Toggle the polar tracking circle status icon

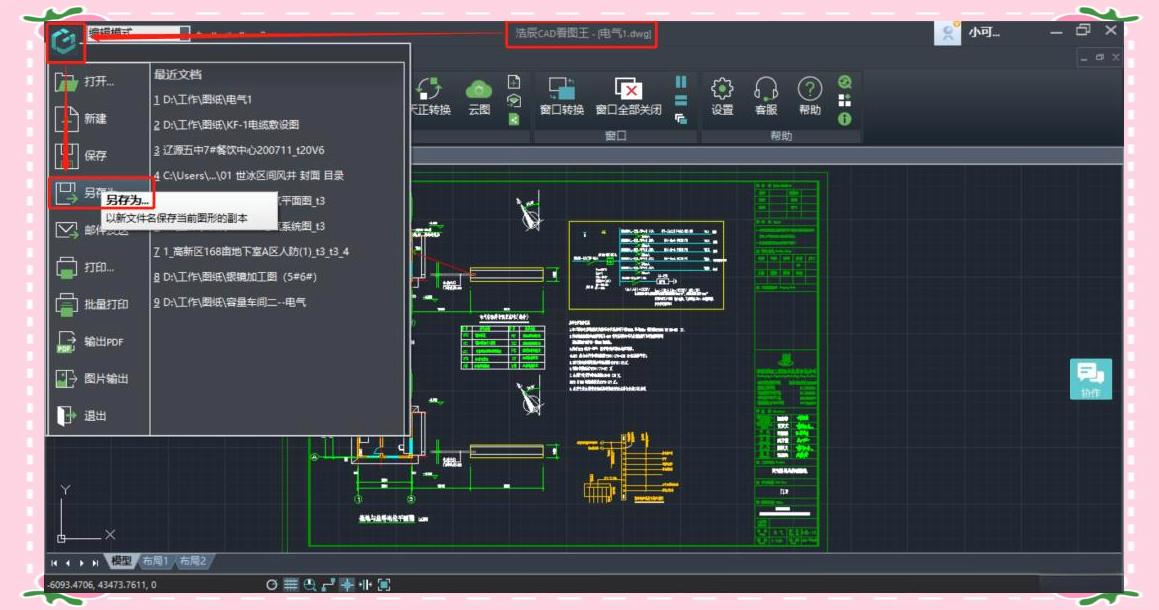271,585
